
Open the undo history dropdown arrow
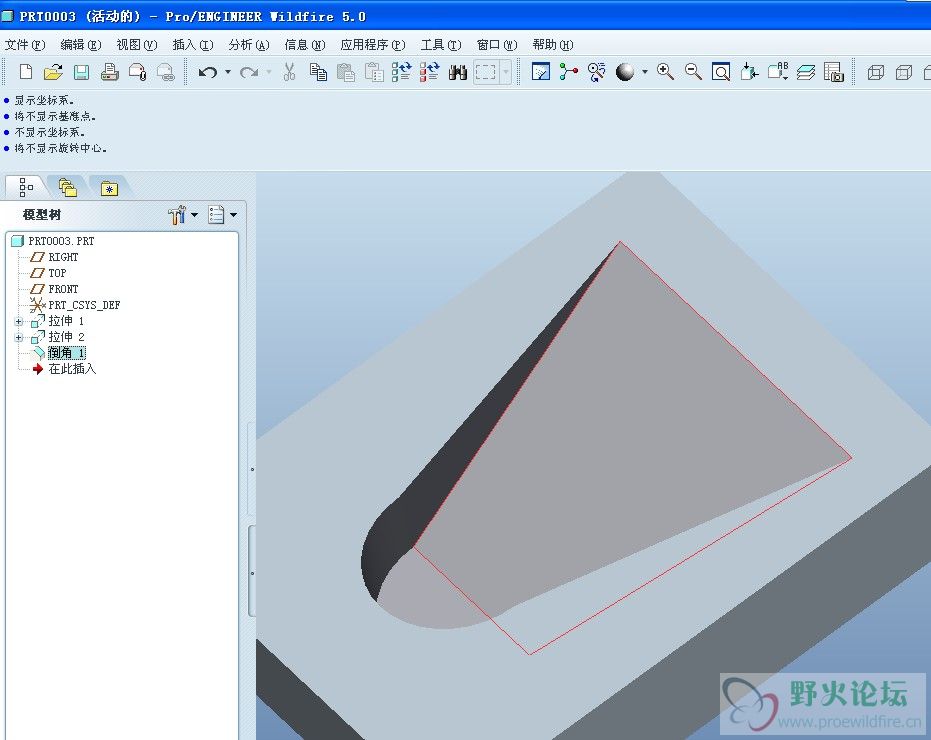tap(228, 72)
